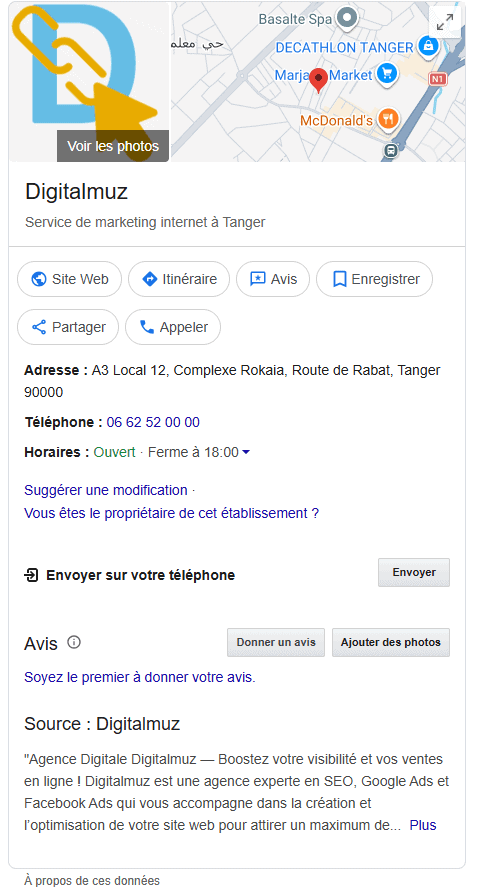
Task: Click Vous êtes le propriétaire link
Action: [171, 514]
